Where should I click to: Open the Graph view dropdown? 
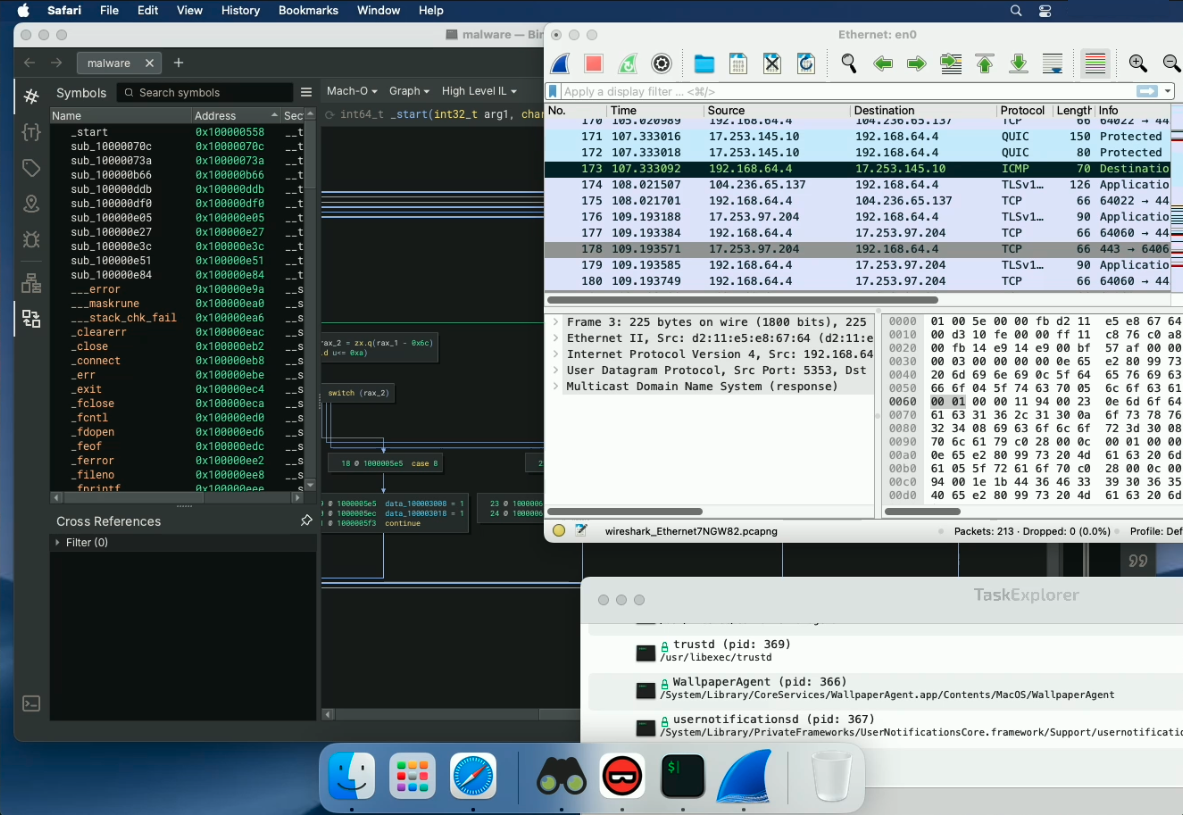pos(408,90)
